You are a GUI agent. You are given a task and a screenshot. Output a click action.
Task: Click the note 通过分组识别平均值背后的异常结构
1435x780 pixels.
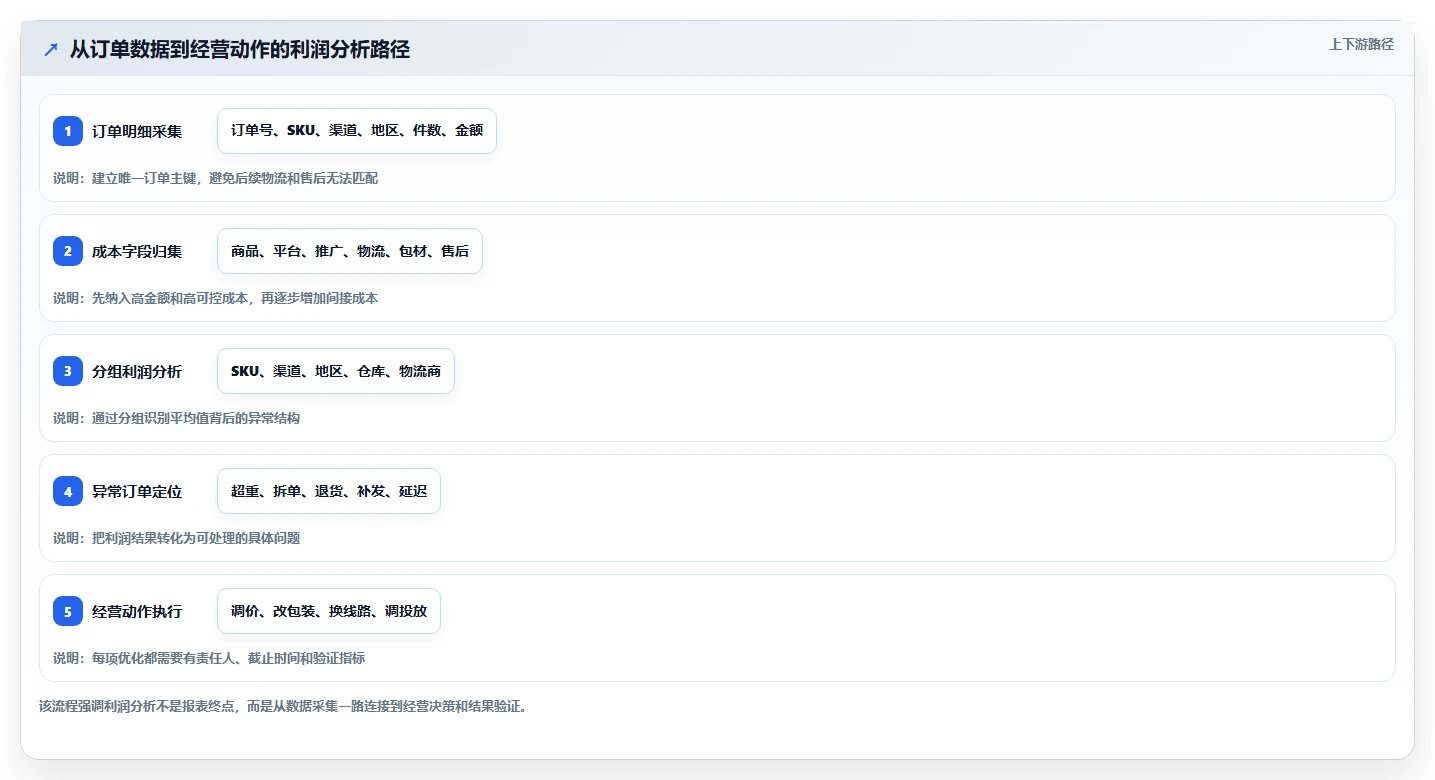[x=176, y=418]
